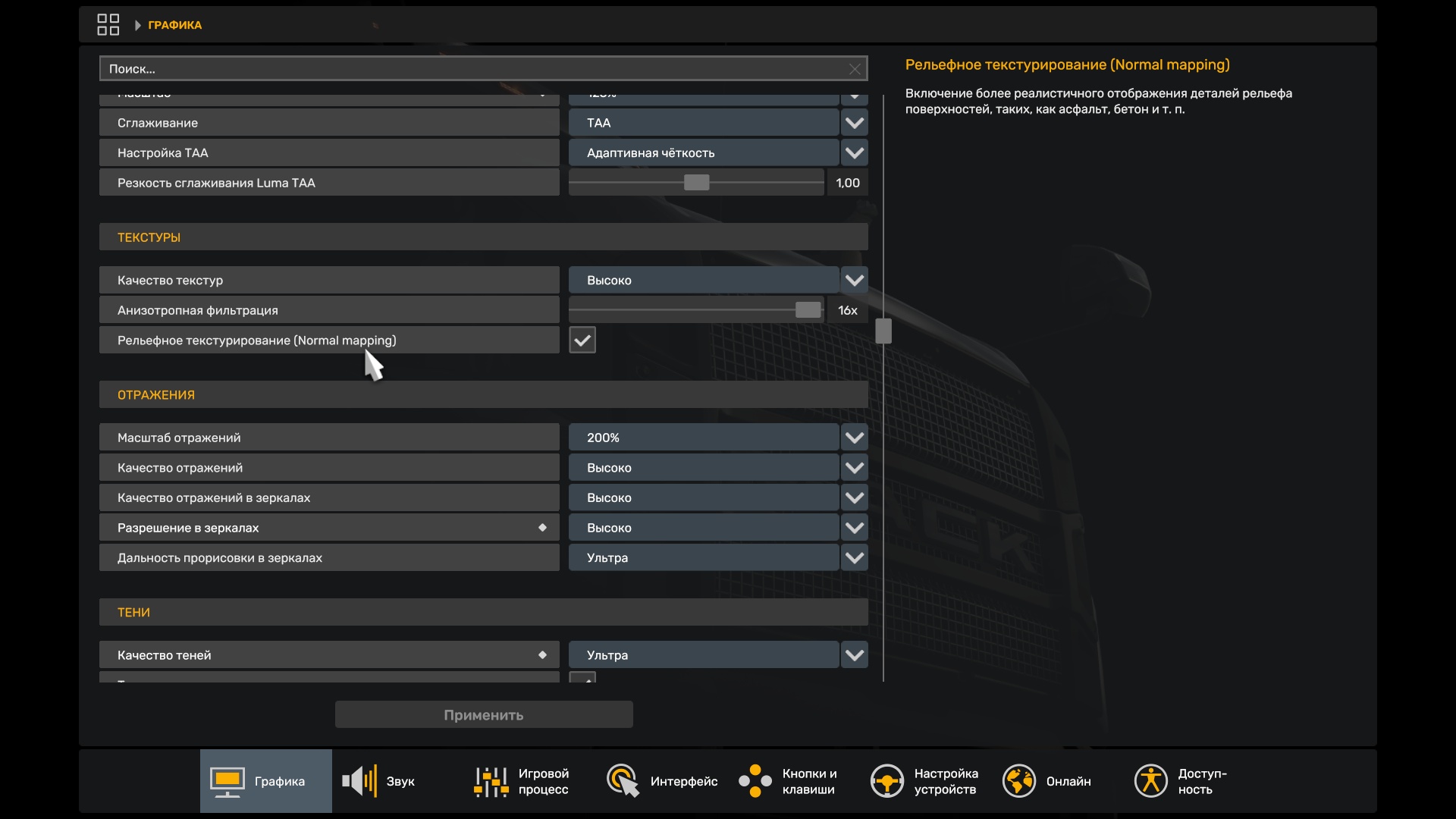The height and width of the screenshot is (819, 1456).
Task: Open the Онлайн globe icon
Action: pyautogui.click(x=1018, y=781)
